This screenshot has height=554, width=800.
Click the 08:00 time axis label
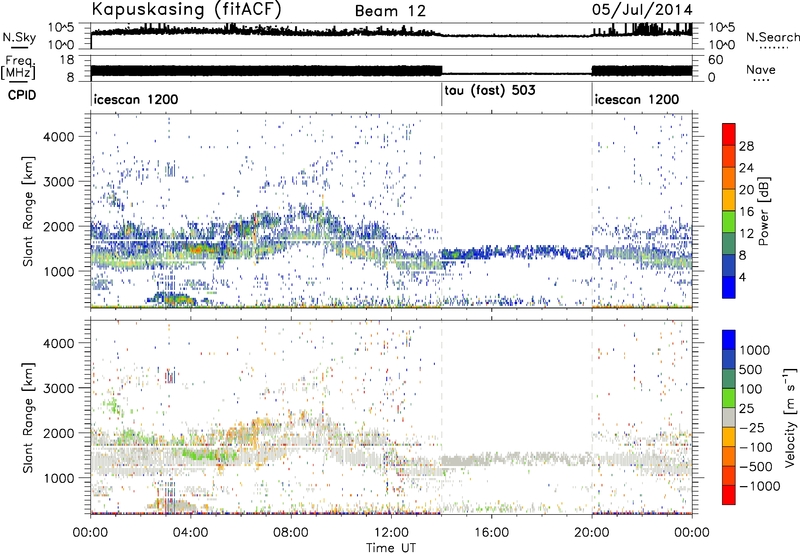(290, 533)
